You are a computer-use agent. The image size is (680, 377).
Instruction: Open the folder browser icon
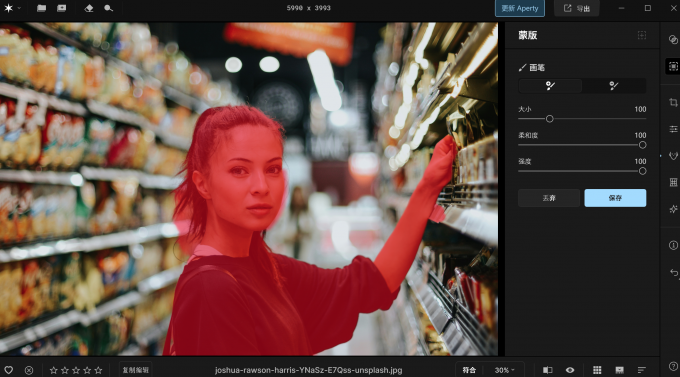click(42, 8)
